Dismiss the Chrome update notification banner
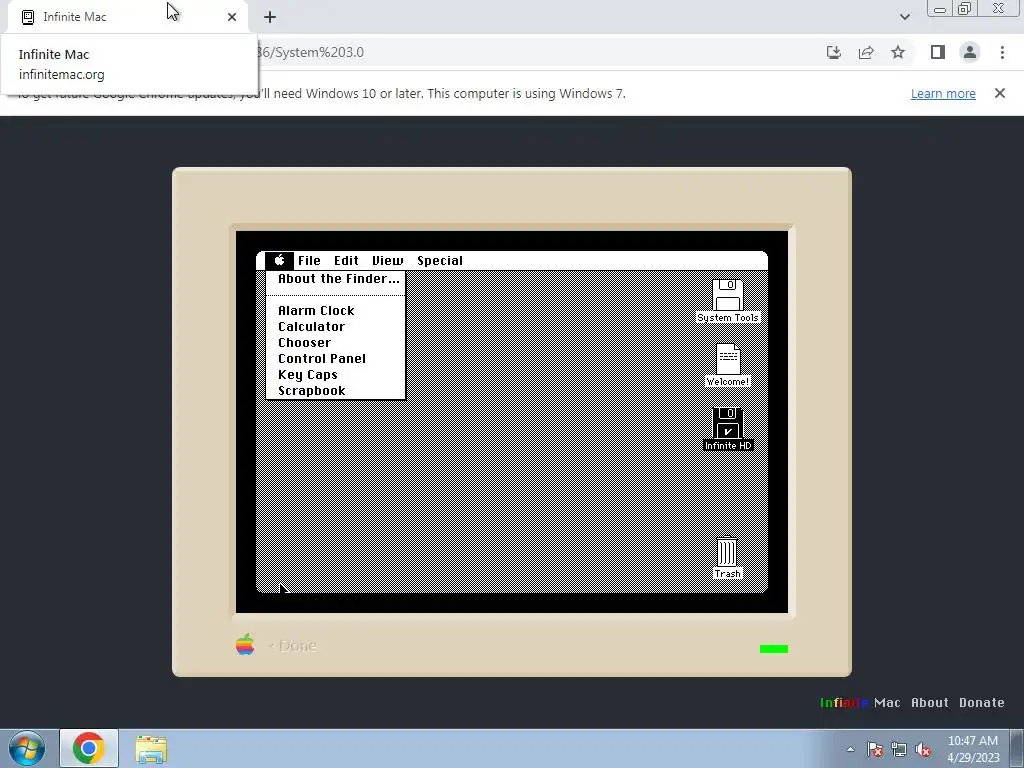The image size is (1024, 768). point(1000,93)
